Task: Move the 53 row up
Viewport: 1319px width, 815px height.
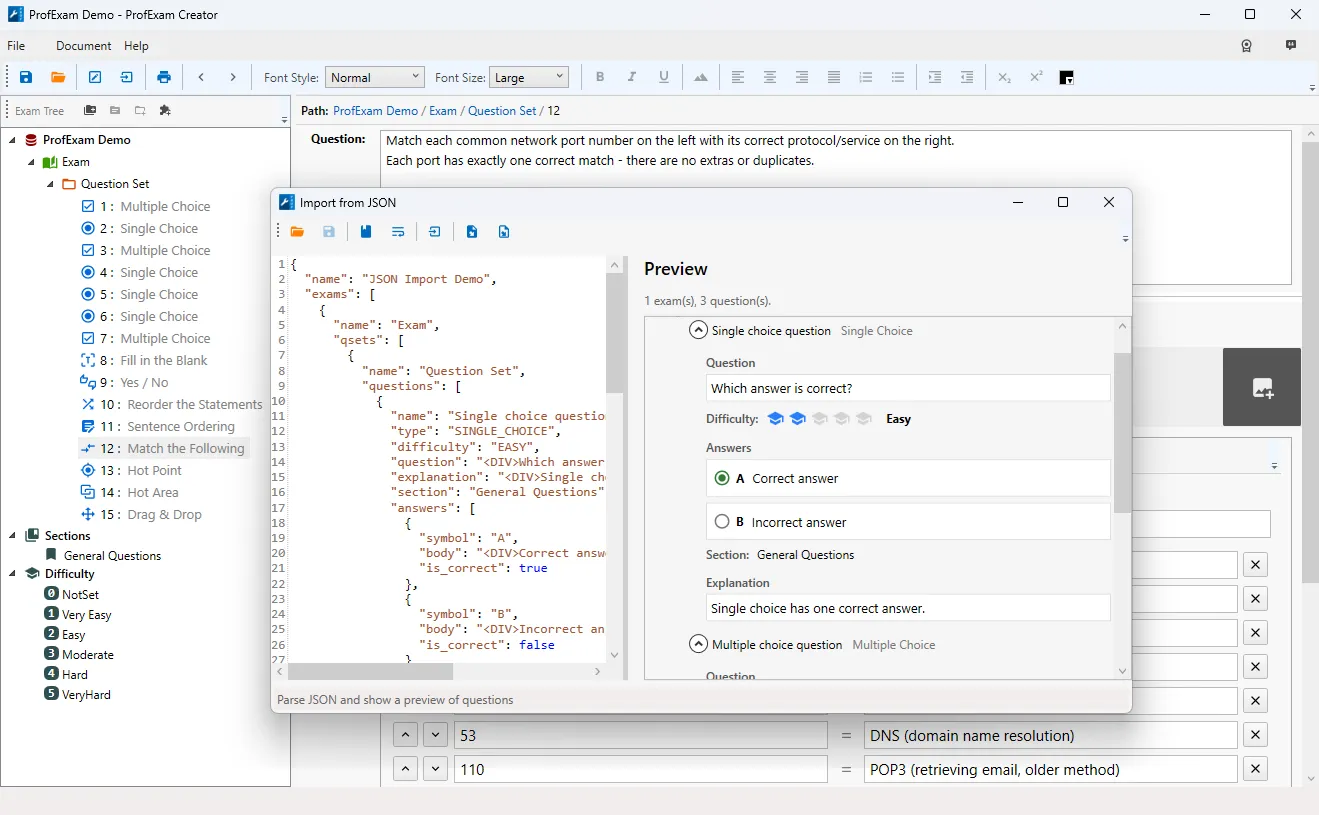Action: click(404, 735)
